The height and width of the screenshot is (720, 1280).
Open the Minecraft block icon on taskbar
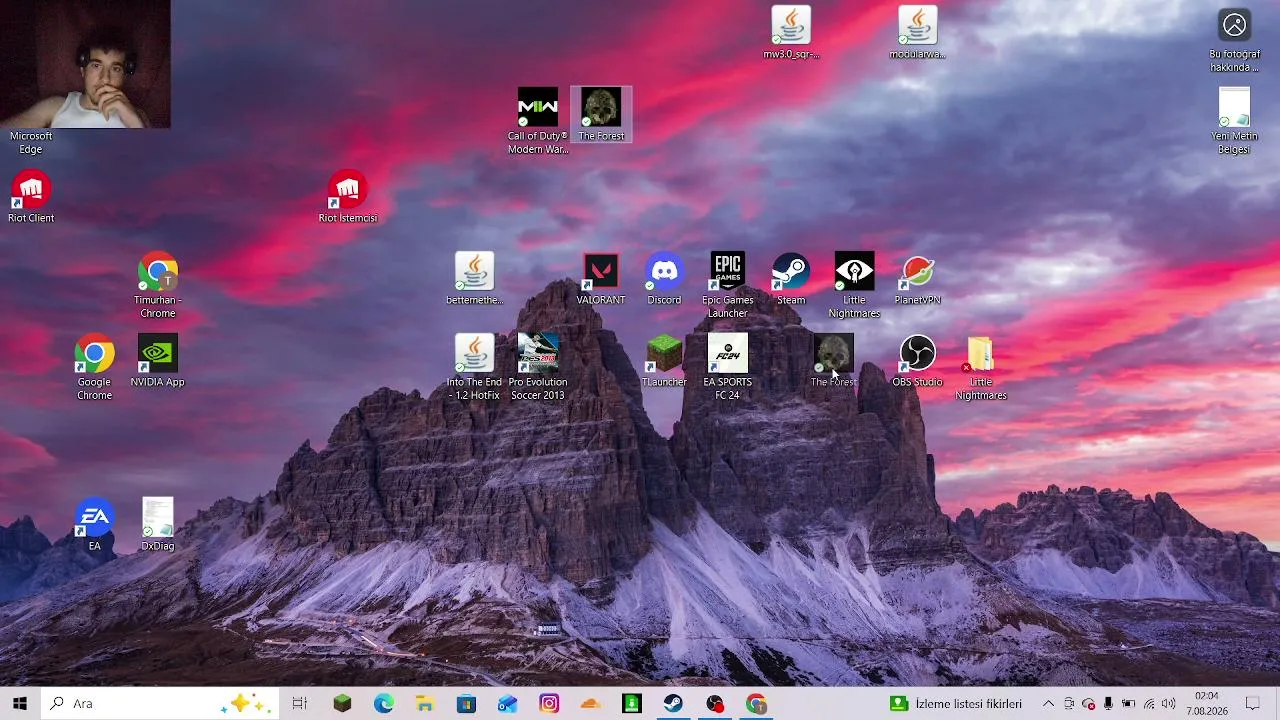click(x=342, y=704)
